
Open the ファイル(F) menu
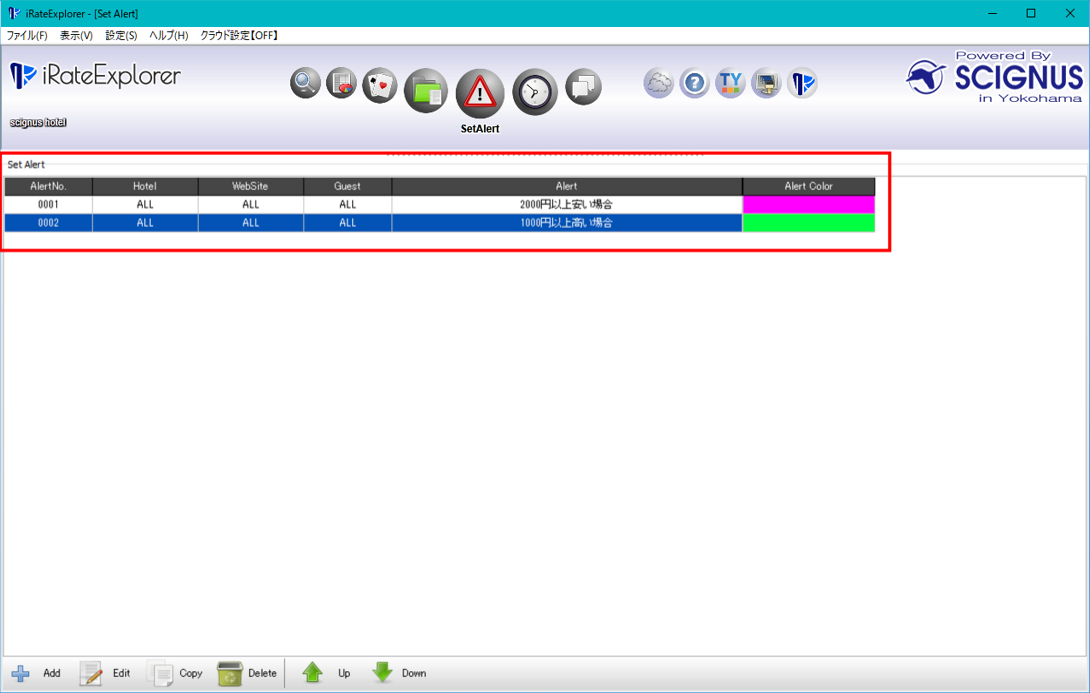(x=27, y=35)
